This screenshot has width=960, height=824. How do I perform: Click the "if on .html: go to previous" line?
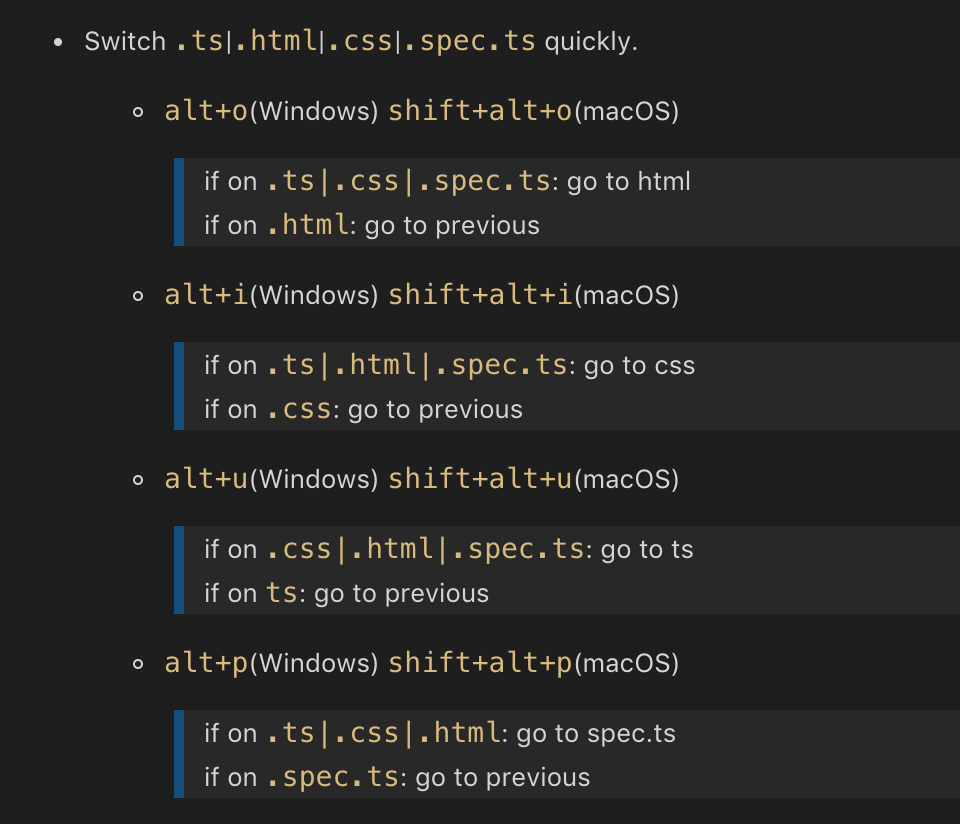coord(372,225)
